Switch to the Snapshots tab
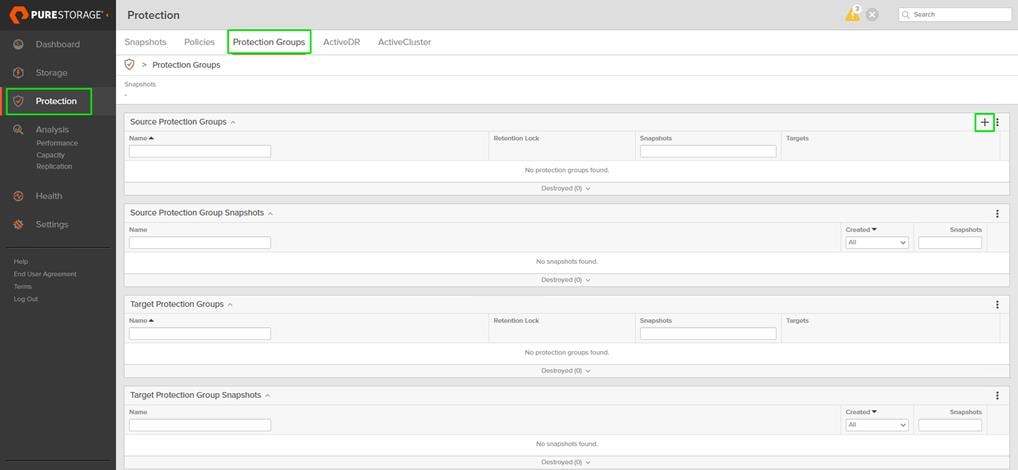 (145, 42)
